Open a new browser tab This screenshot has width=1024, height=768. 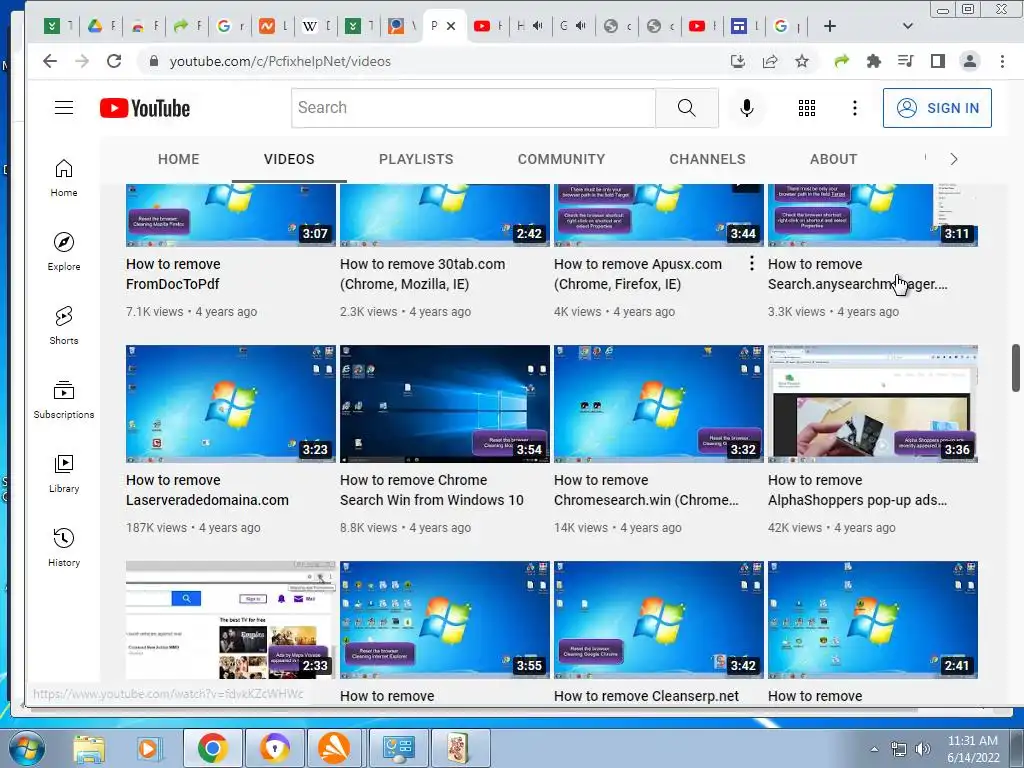pyautogui.click(x=830, y=26)
